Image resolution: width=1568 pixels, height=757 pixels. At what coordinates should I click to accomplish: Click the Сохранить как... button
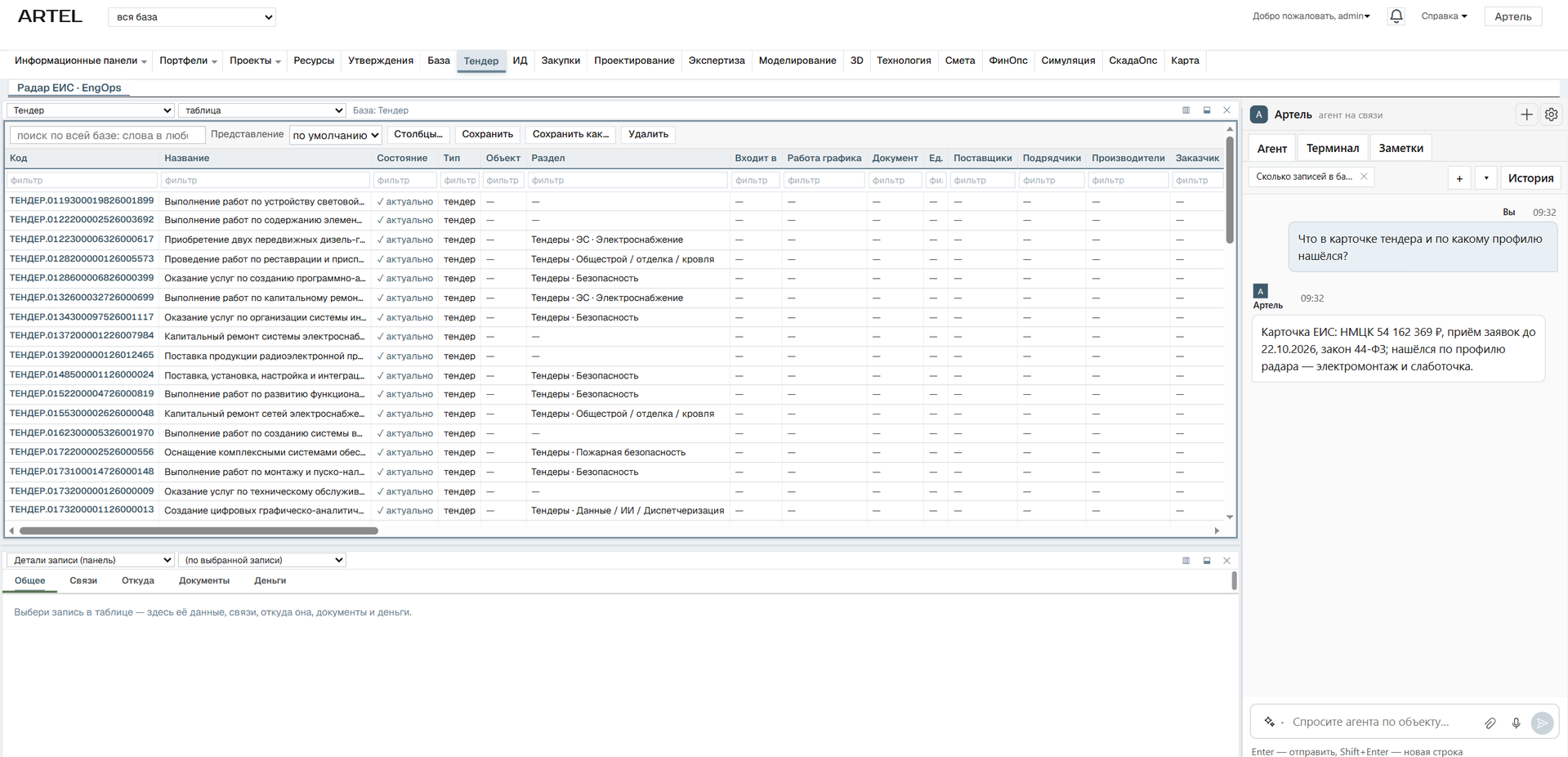[x=570, y=134]
